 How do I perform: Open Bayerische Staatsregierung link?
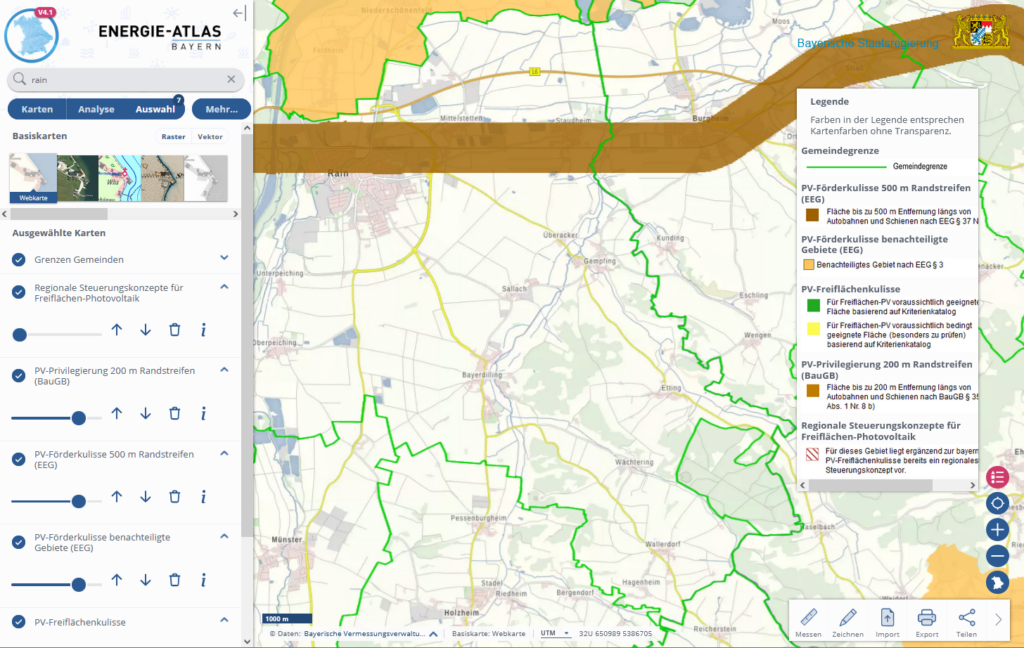(x=867, y=43)
